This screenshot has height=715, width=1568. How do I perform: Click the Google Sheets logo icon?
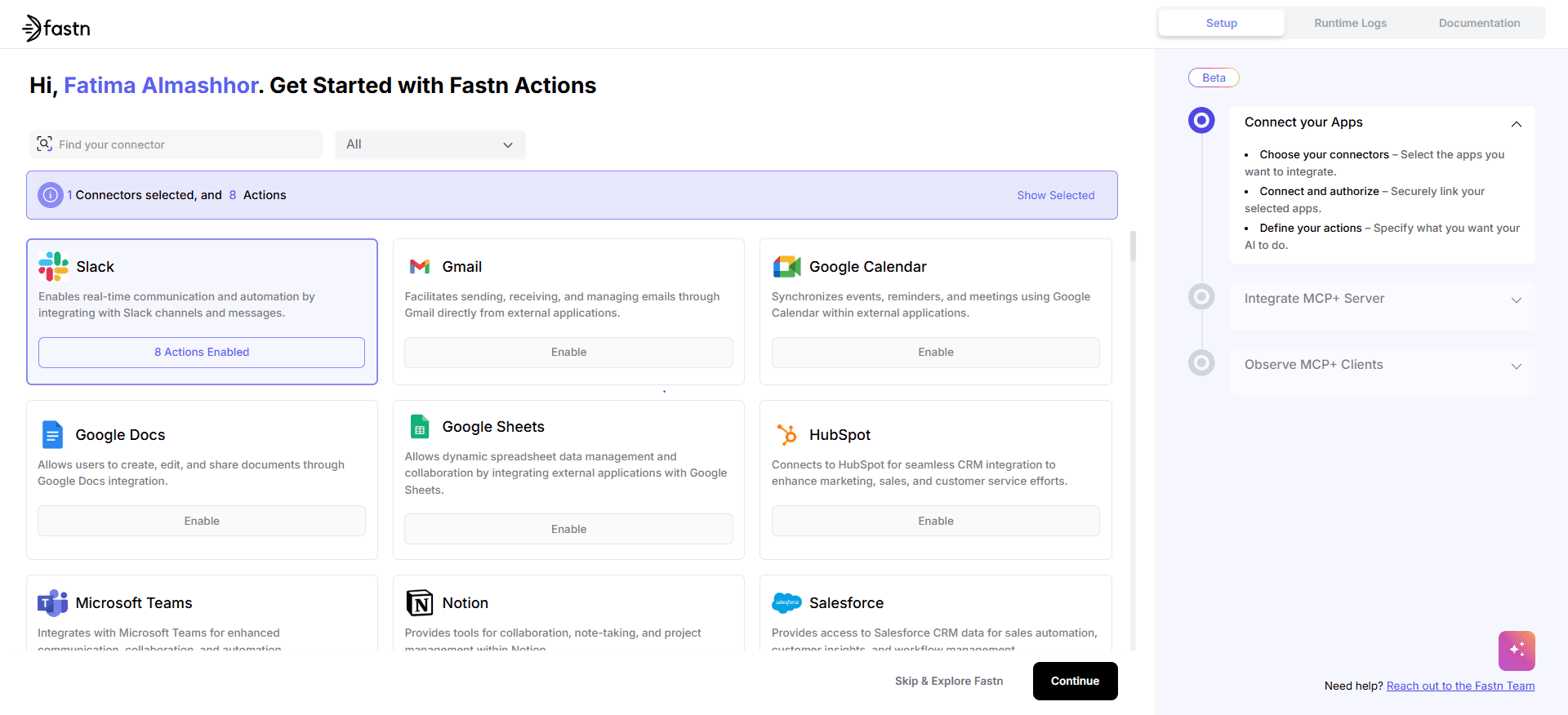tap(420, 426)
